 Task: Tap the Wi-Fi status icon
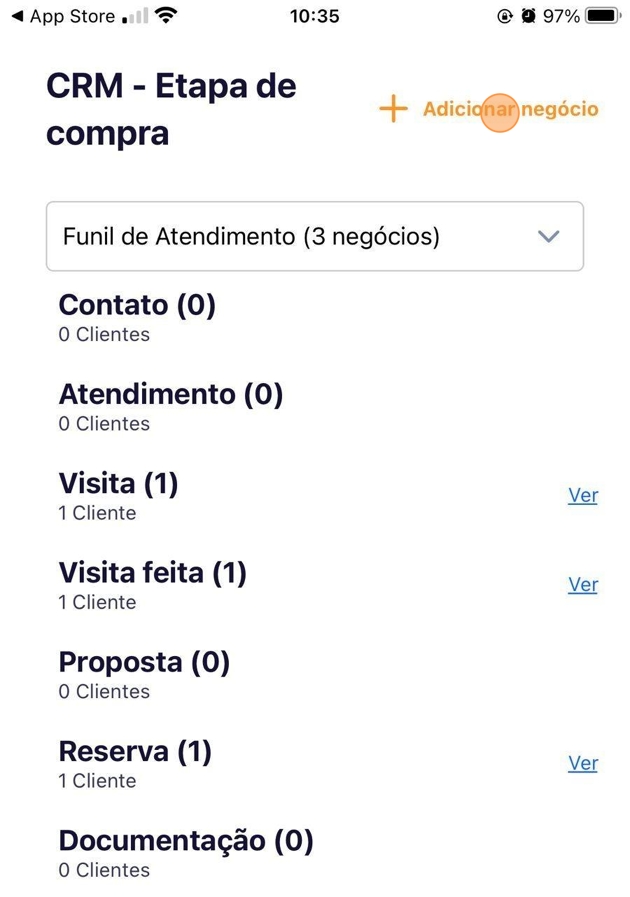pos(167,17)
